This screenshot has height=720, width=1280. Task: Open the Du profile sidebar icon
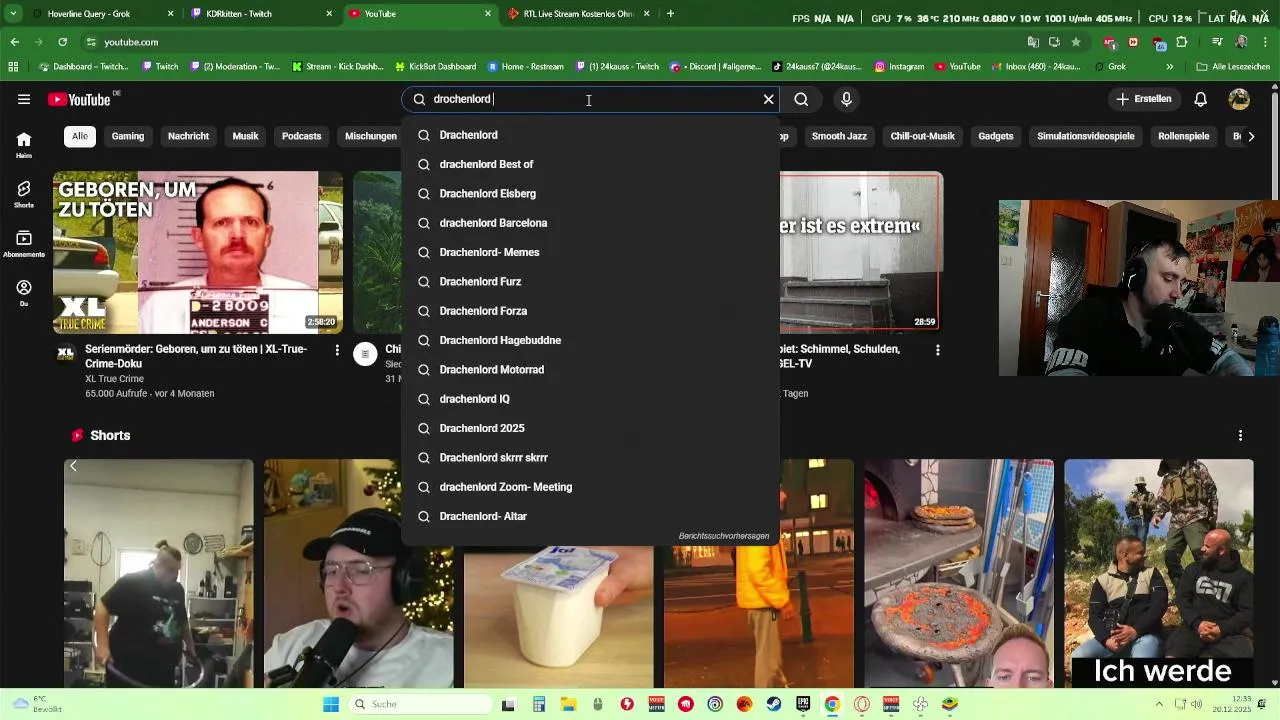click(24, 293)
